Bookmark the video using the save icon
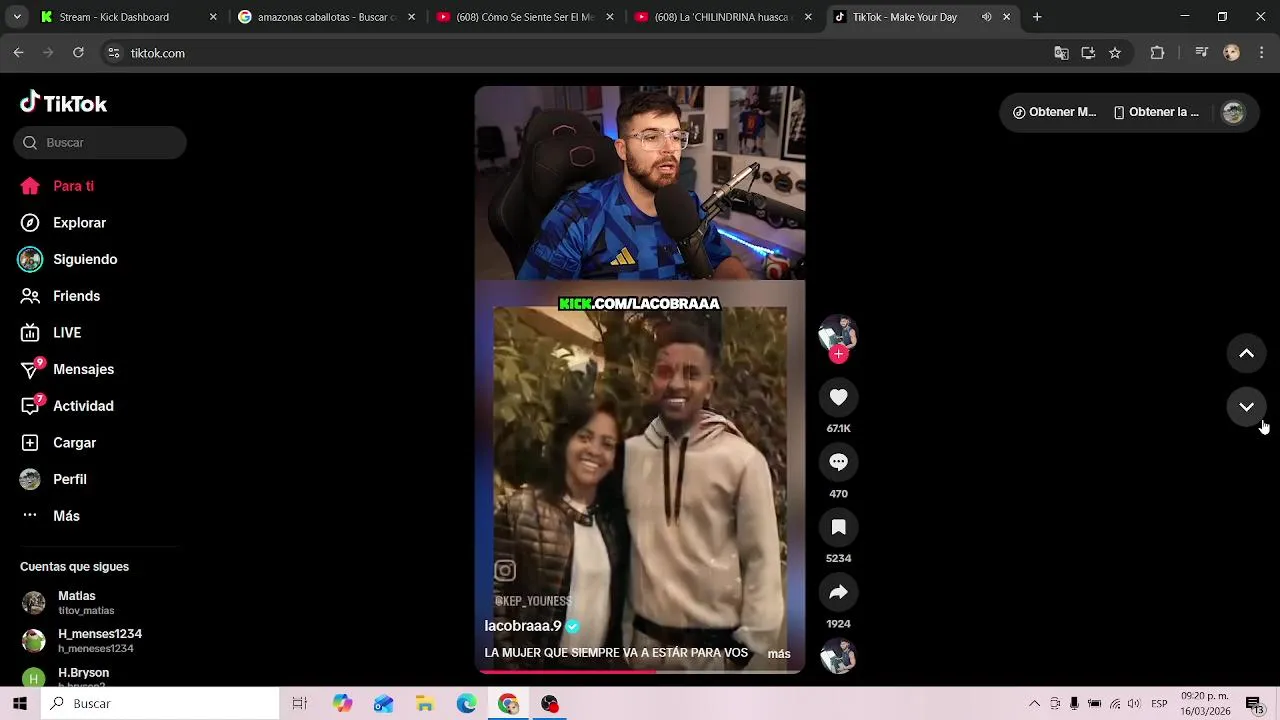 click(x=838, y=527)
